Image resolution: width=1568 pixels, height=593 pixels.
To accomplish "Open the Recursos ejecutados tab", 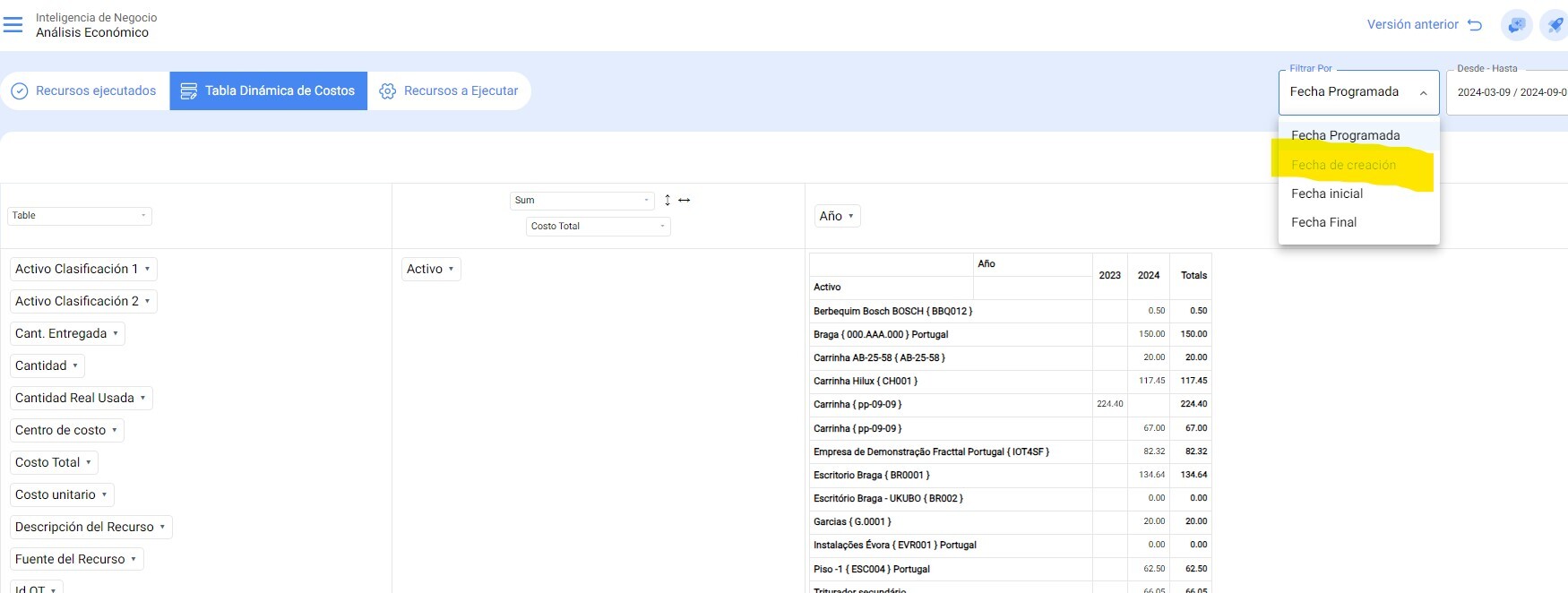I will (x=84, y=90).
